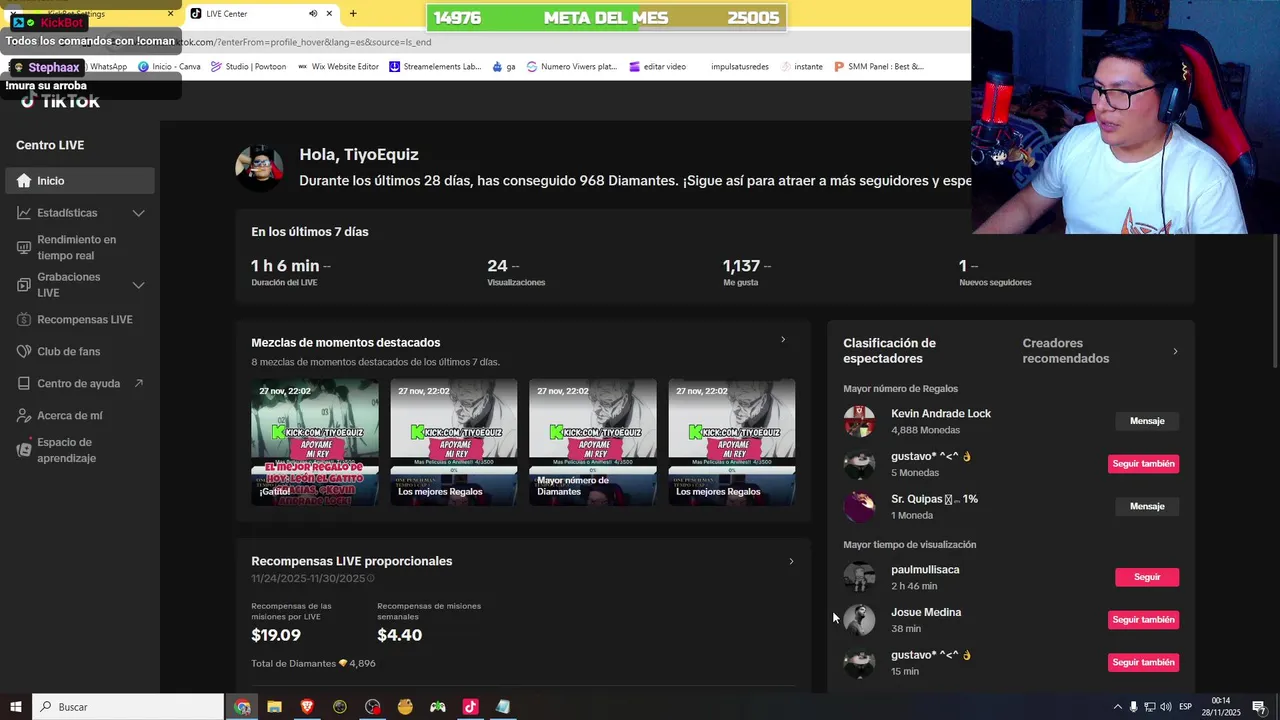Open the Mayor número de Diamantes clip
The height and width of the screenshot is (720, 1280).
(x=593, y=442)
